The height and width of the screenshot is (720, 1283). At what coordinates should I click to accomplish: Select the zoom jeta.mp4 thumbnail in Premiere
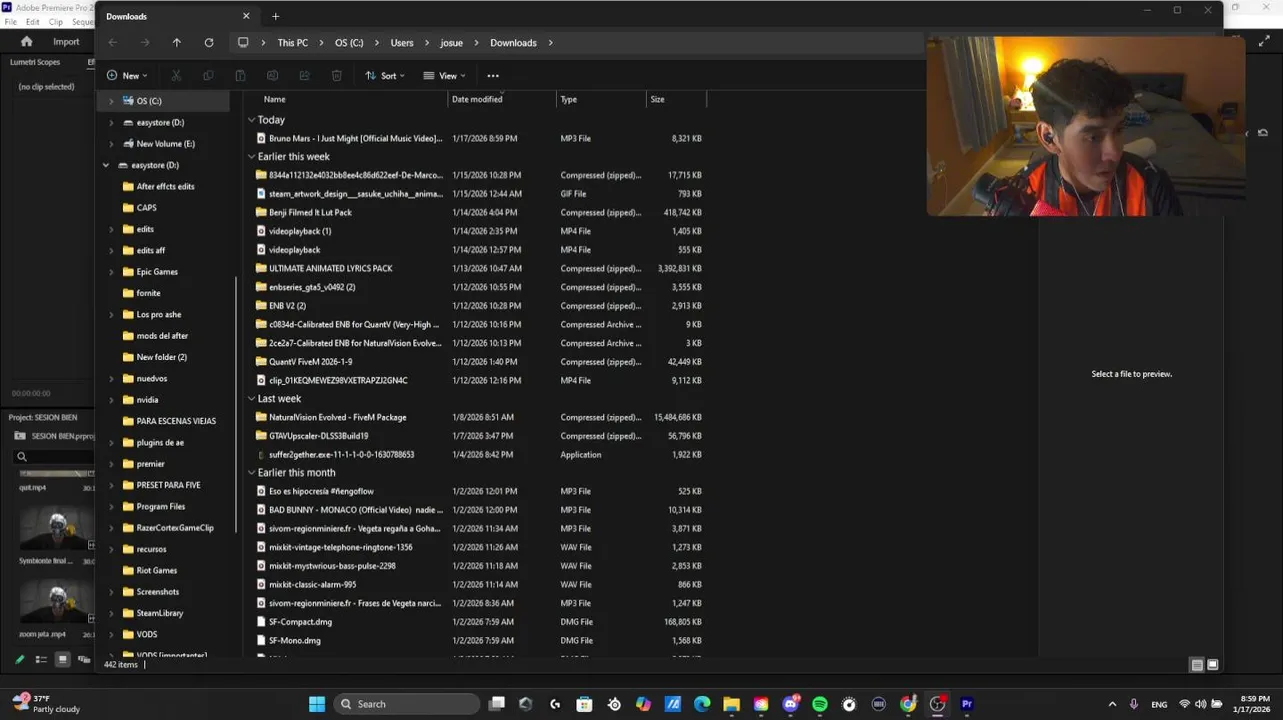[x=57, y=600]
